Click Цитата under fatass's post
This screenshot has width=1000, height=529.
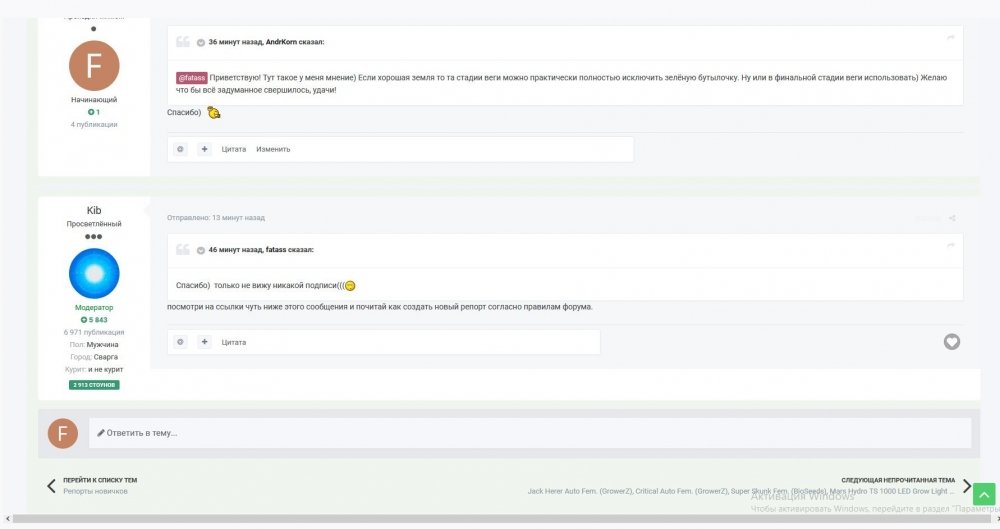pos(233,149)
